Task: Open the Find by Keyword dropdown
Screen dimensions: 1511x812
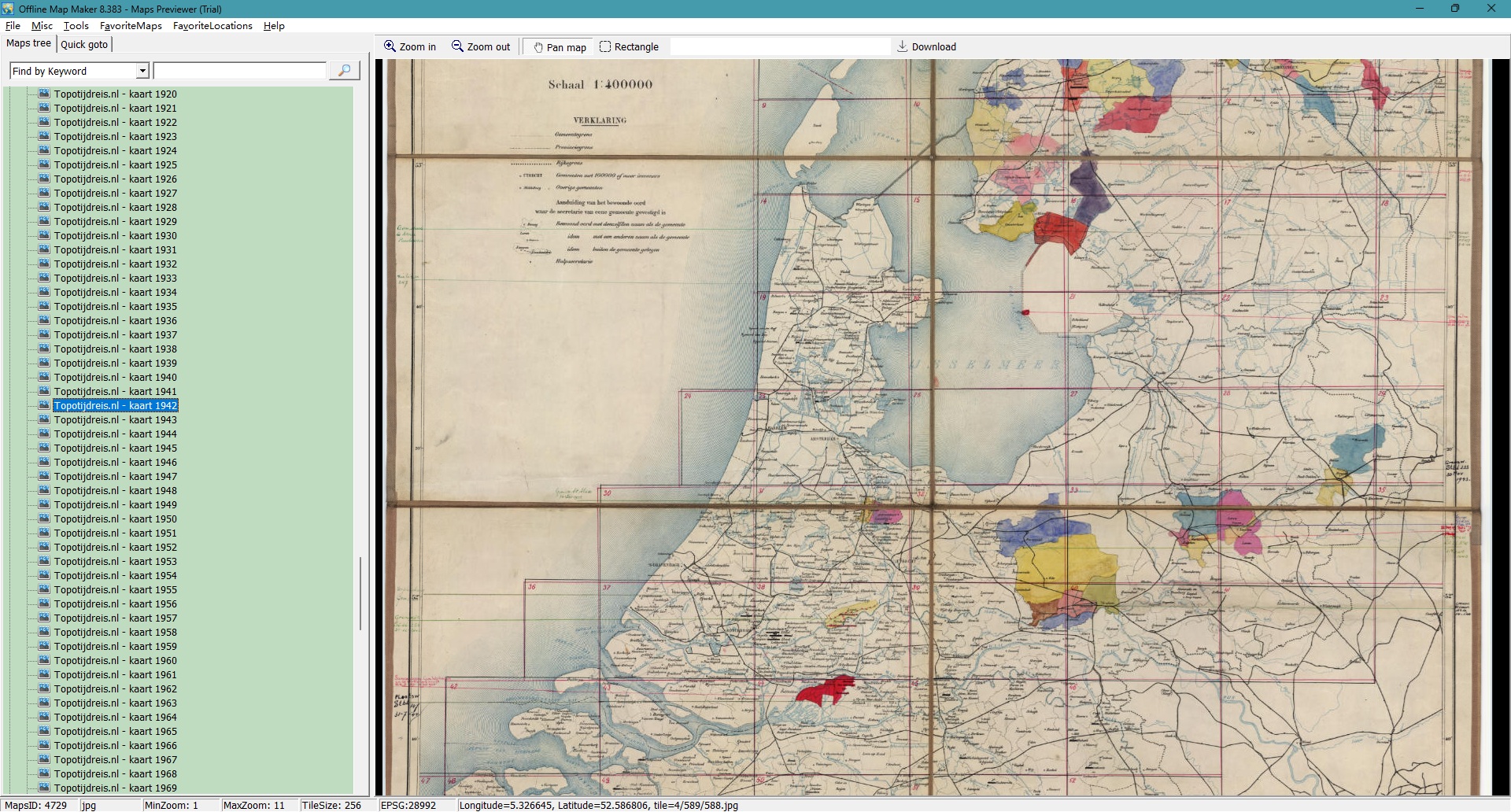Action: [142, 71]
